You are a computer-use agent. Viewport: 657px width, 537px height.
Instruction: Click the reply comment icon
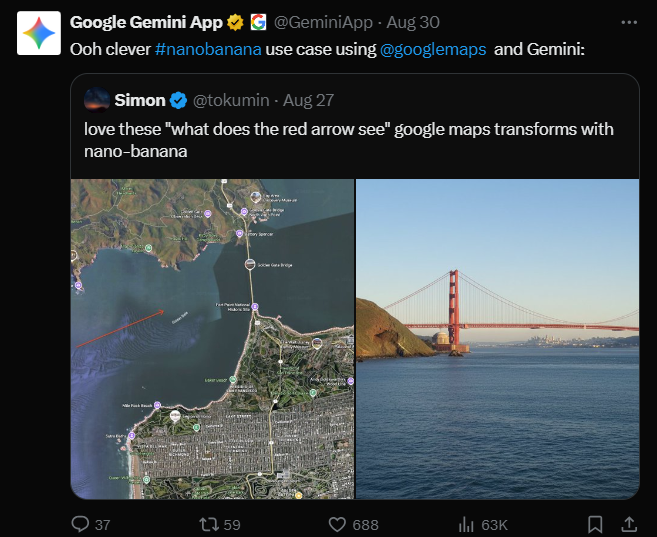(x=81, y=523)
